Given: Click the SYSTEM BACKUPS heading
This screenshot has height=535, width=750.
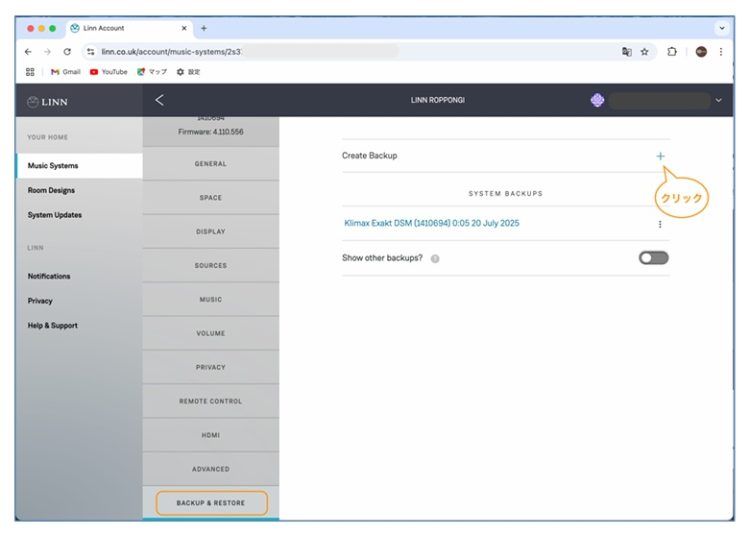Looking at the screenshot, I should point(506,194).
